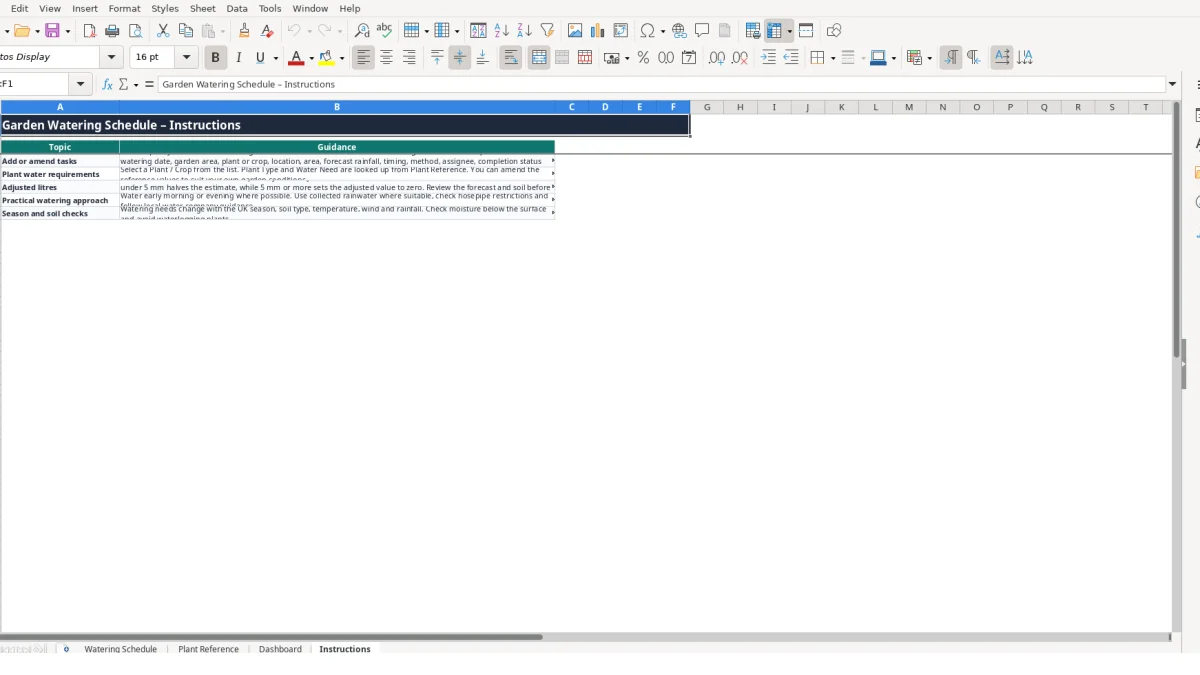
Task: Apply border line color swatch
Action: coord(877,58)
